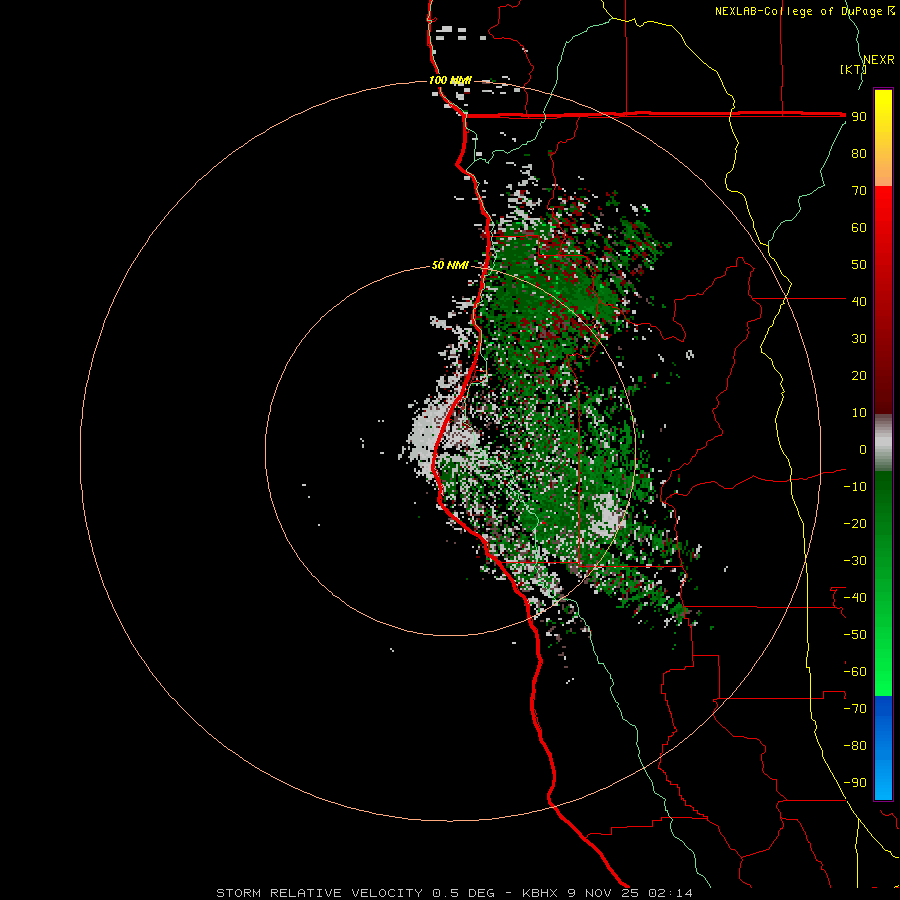Screen dimensions: 900x900
Task: Click the -10 knot scale value
Action: [x=855, y=487]
